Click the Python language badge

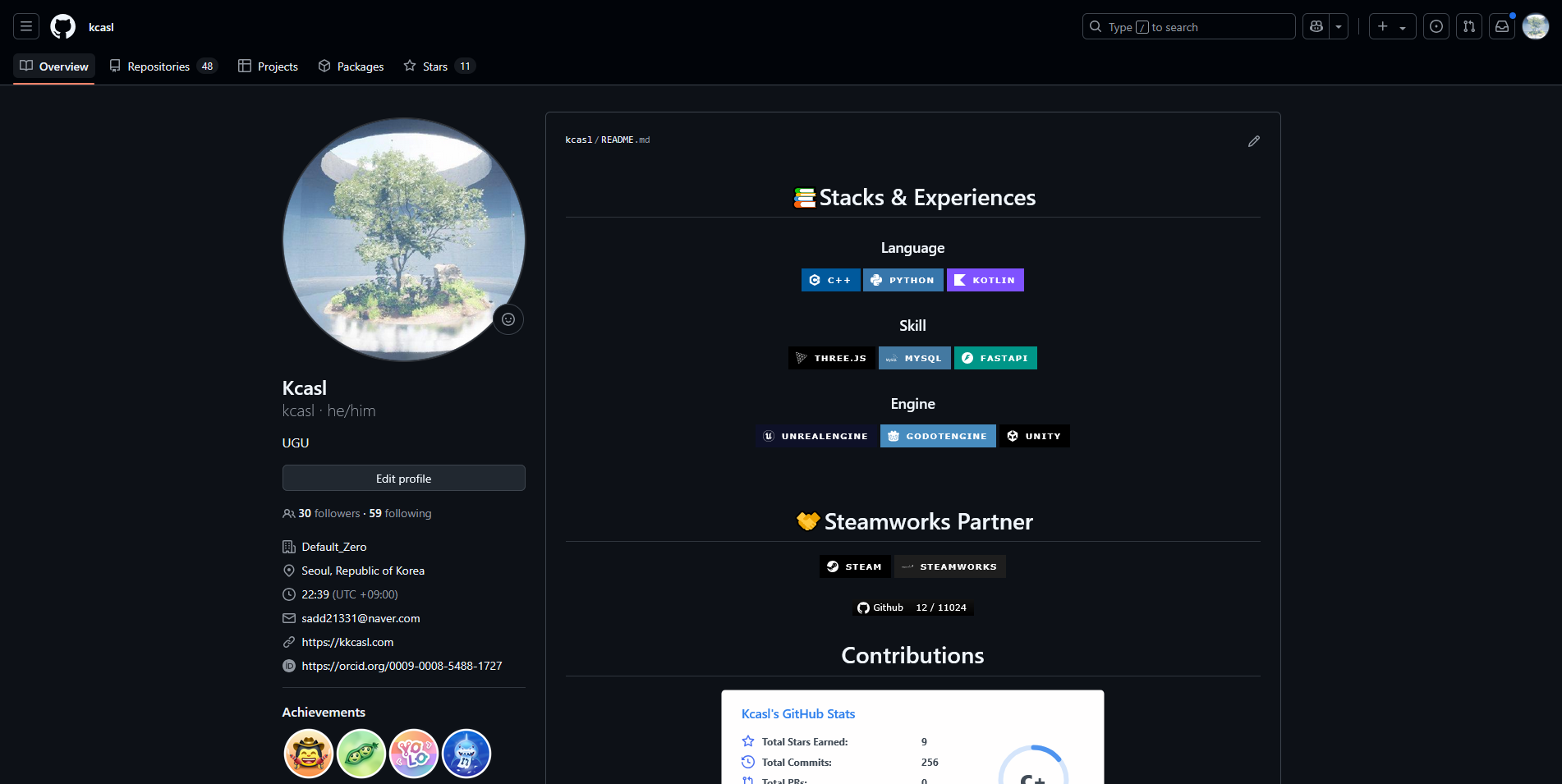pos(903,280)
